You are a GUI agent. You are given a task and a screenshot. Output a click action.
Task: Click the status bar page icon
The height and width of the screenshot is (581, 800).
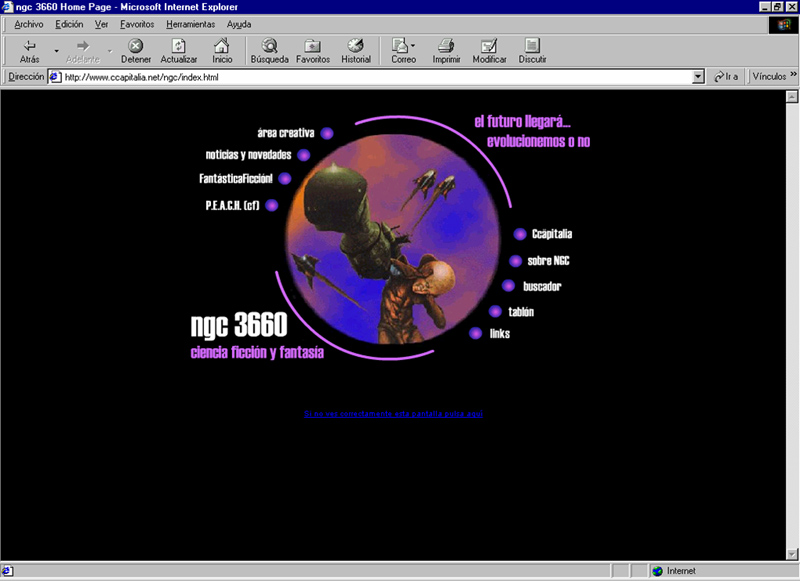pos(7,571)
